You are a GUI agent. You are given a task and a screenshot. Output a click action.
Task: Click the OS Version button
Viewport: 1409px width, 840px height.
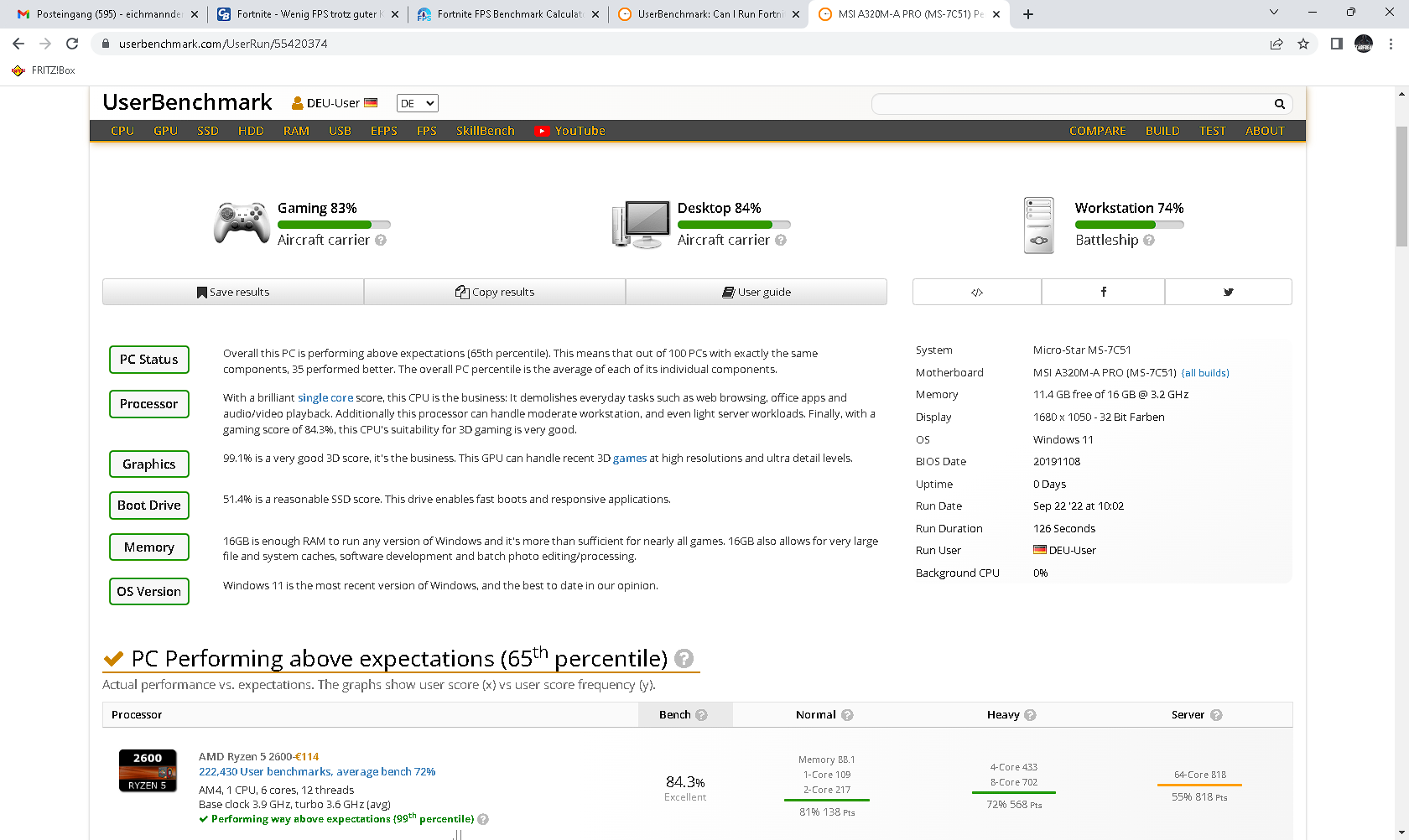149,592
